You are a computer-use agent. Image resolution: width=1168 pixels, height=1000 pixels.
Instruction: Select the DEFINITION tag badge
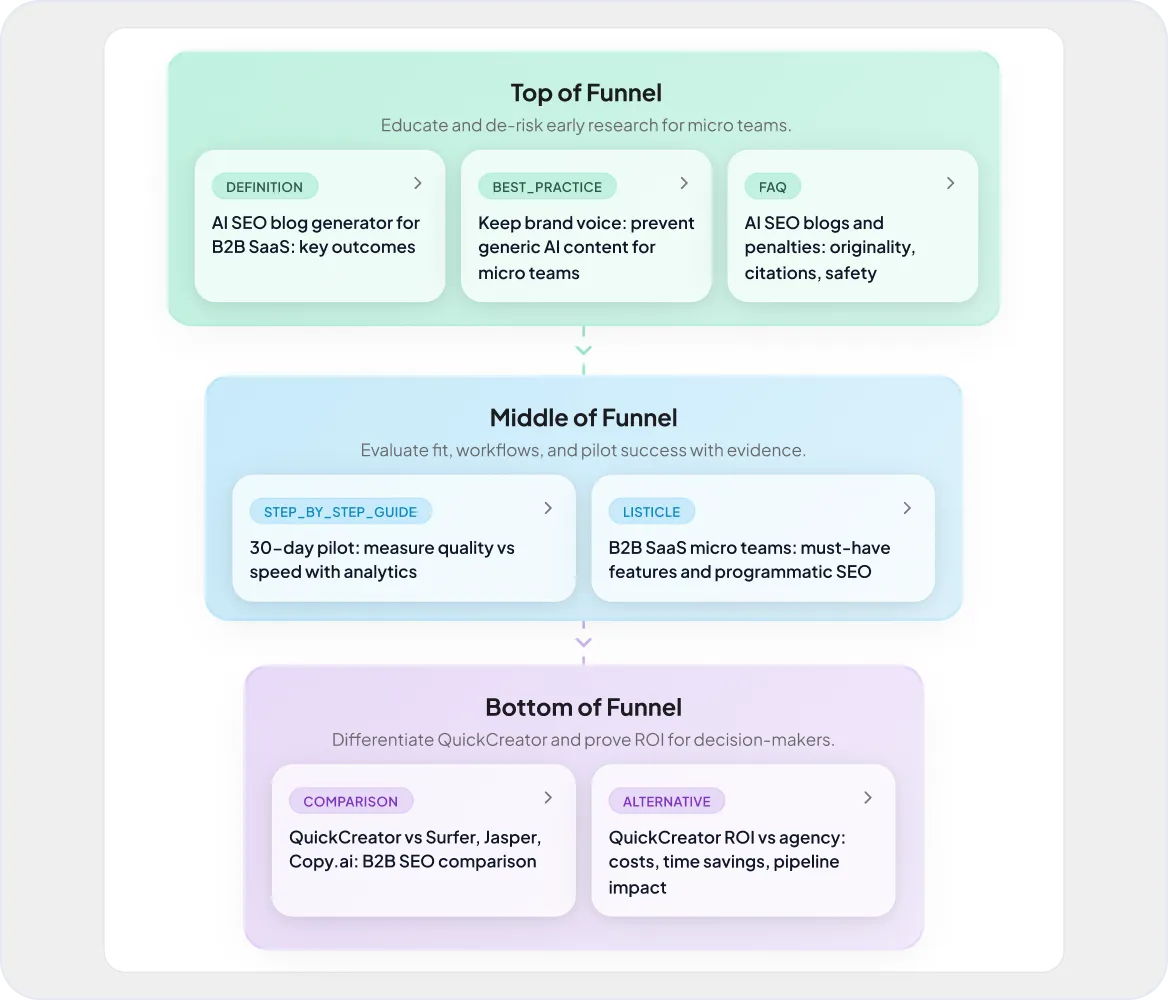click(264, 187)
